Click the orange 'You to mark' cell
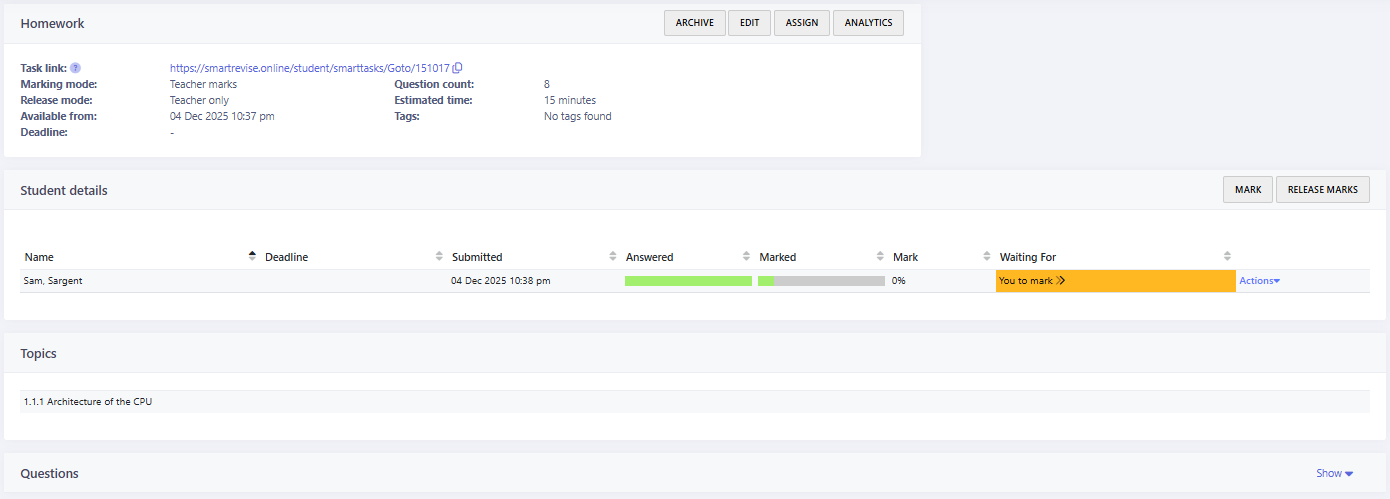Image resolution: width=1390 pixels, height=499 pixels. tap(1115, 281)
